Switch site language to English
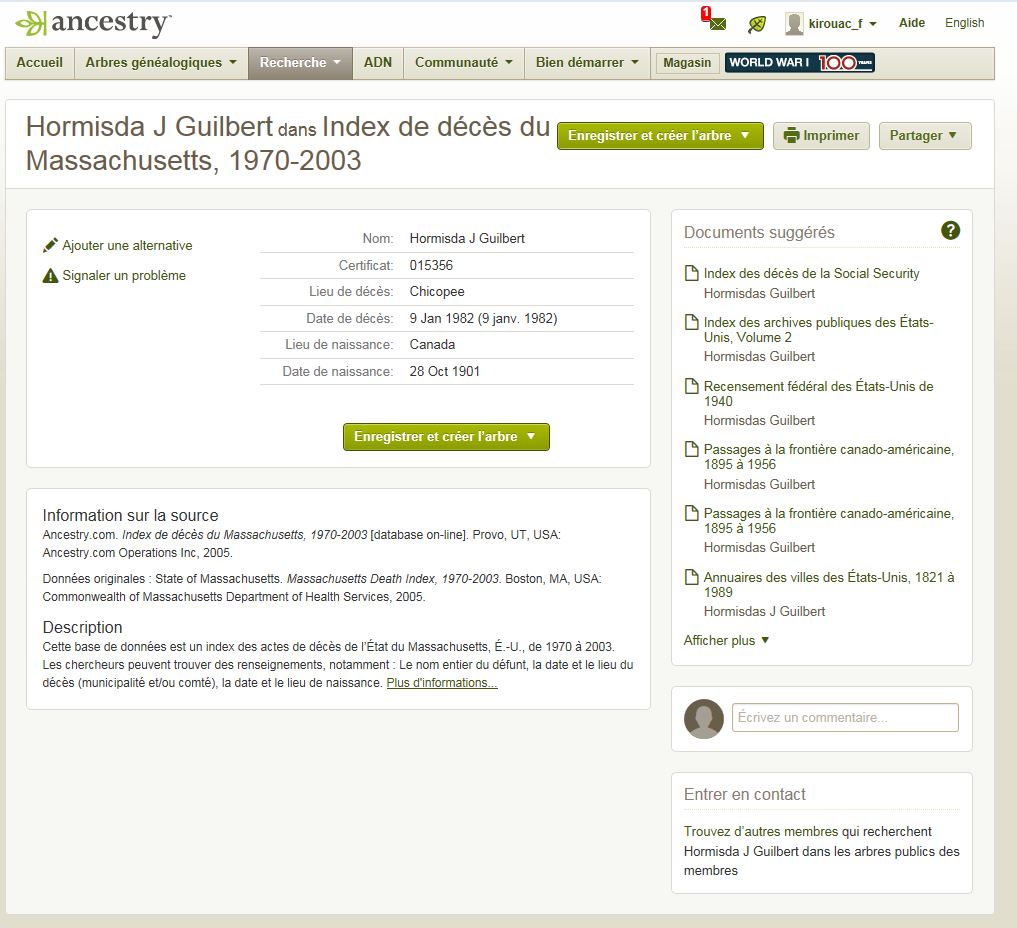The width and height of the screenshot is (1017, 928). pos(964,23)
